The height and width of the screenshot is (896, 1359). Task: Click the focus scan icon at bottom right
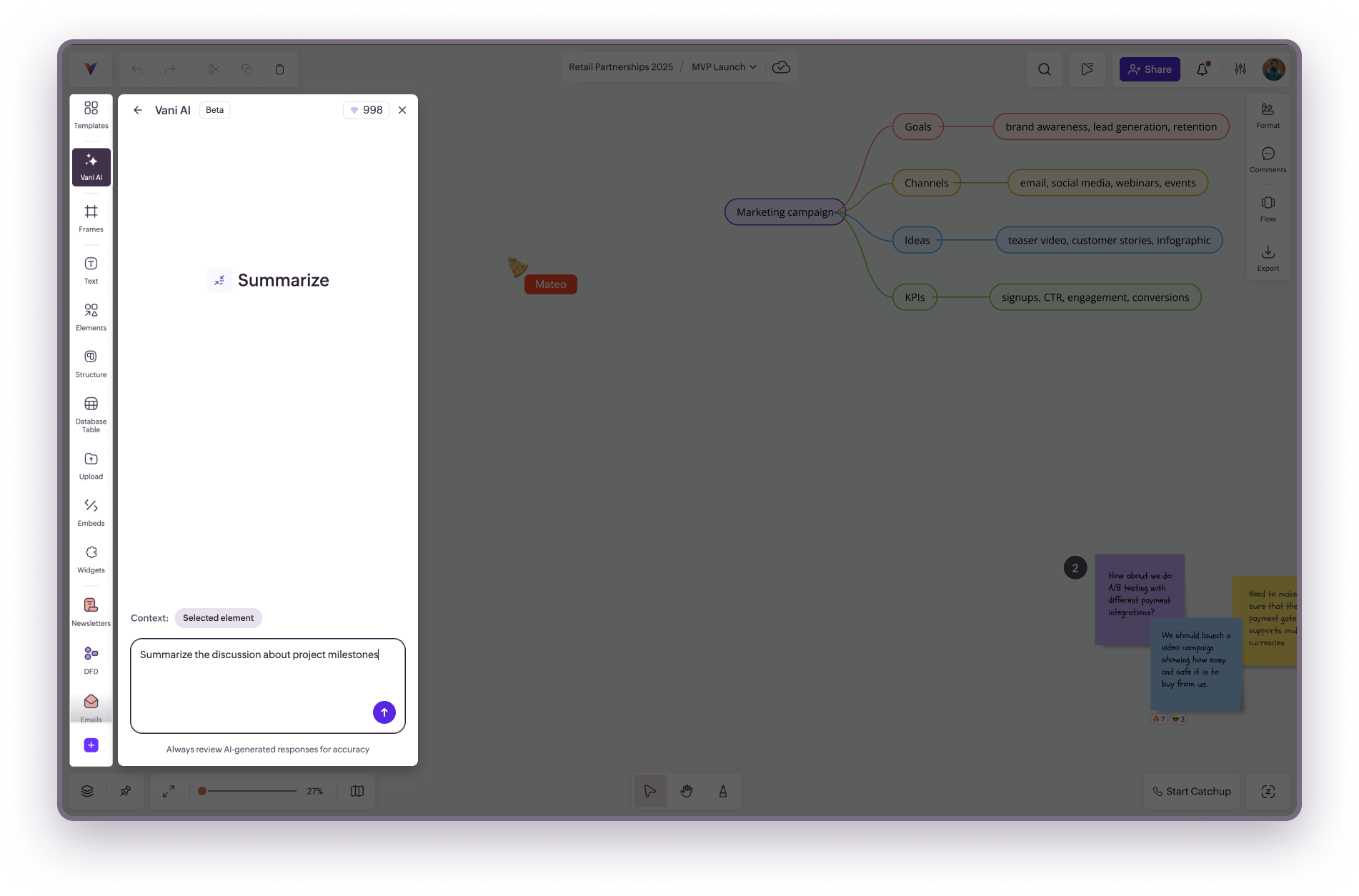click(1268, 791)
